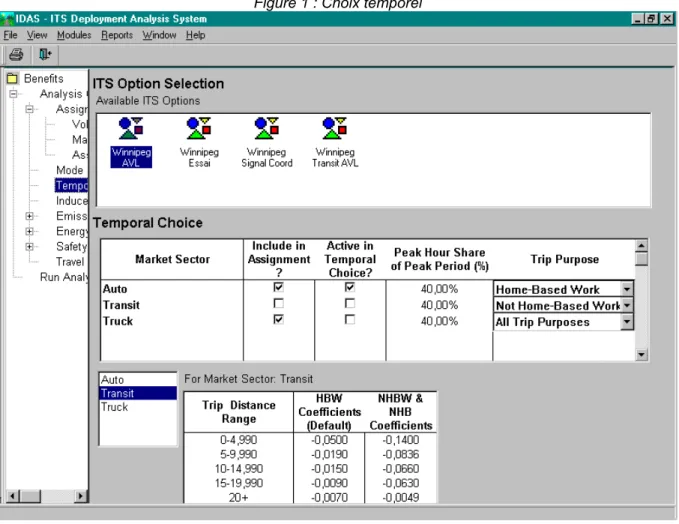
Task: Select the Winnipeg Signal Coord option icon
Action: click(266, 128)
